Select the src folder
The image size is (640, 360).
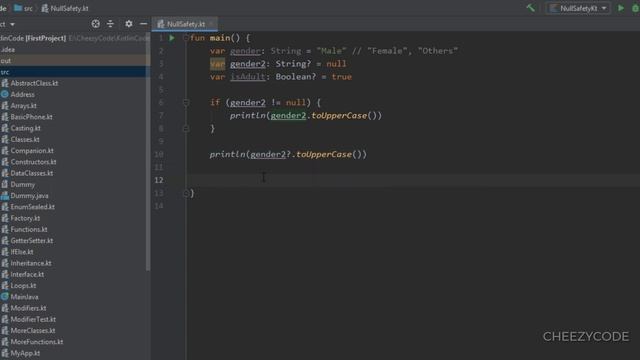5,72
